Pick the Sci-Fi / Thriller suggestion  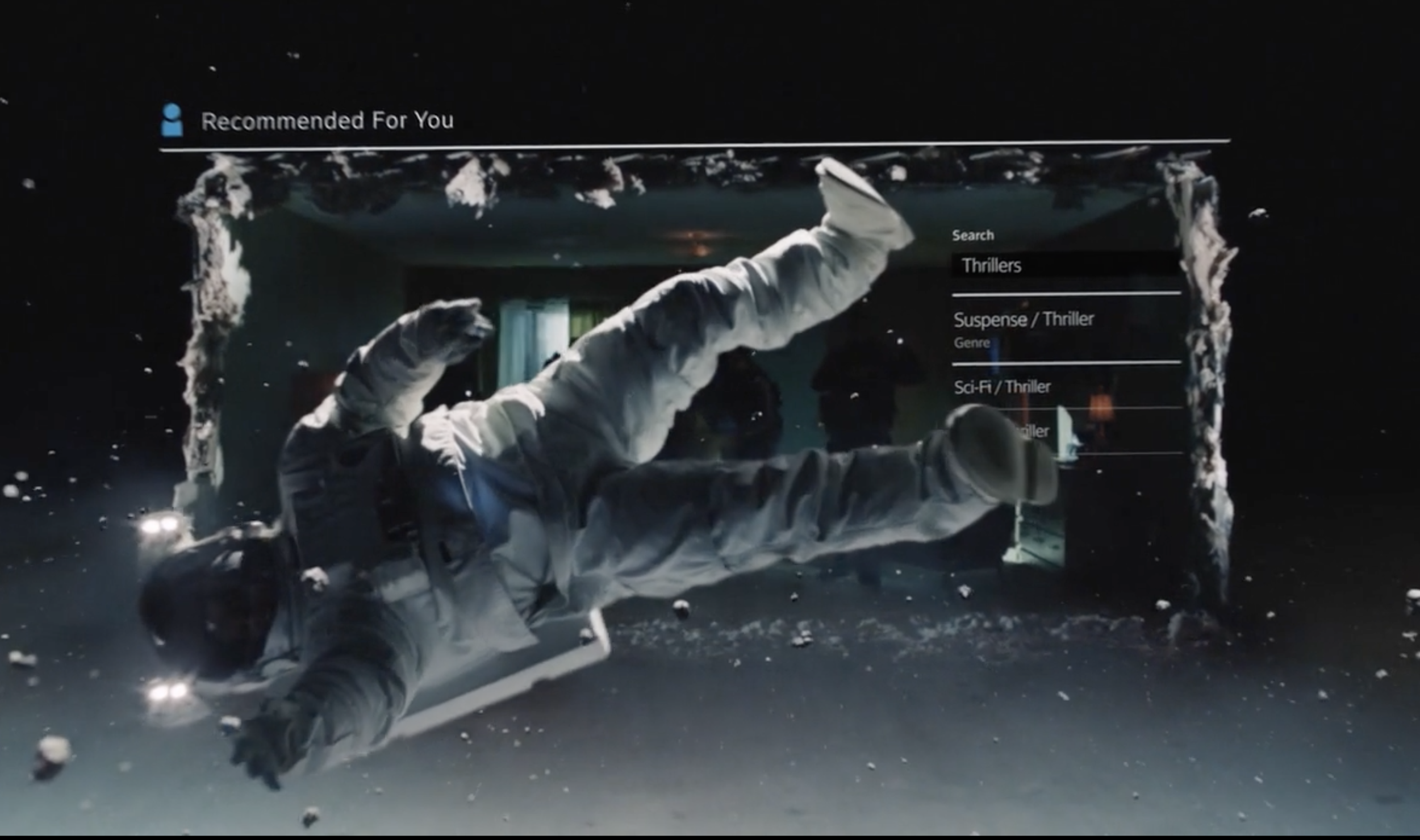(1003, 387)
